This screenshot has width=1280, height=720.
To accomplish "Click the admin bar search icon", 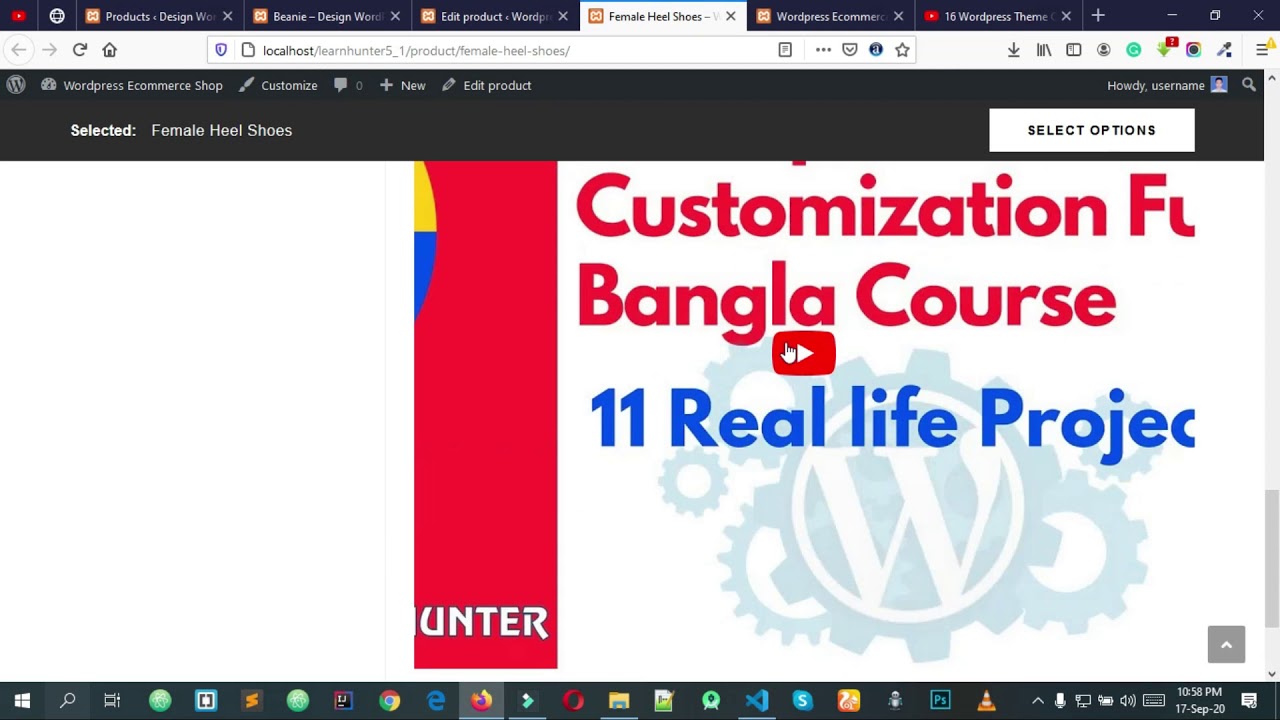I will click(1249, 85).
